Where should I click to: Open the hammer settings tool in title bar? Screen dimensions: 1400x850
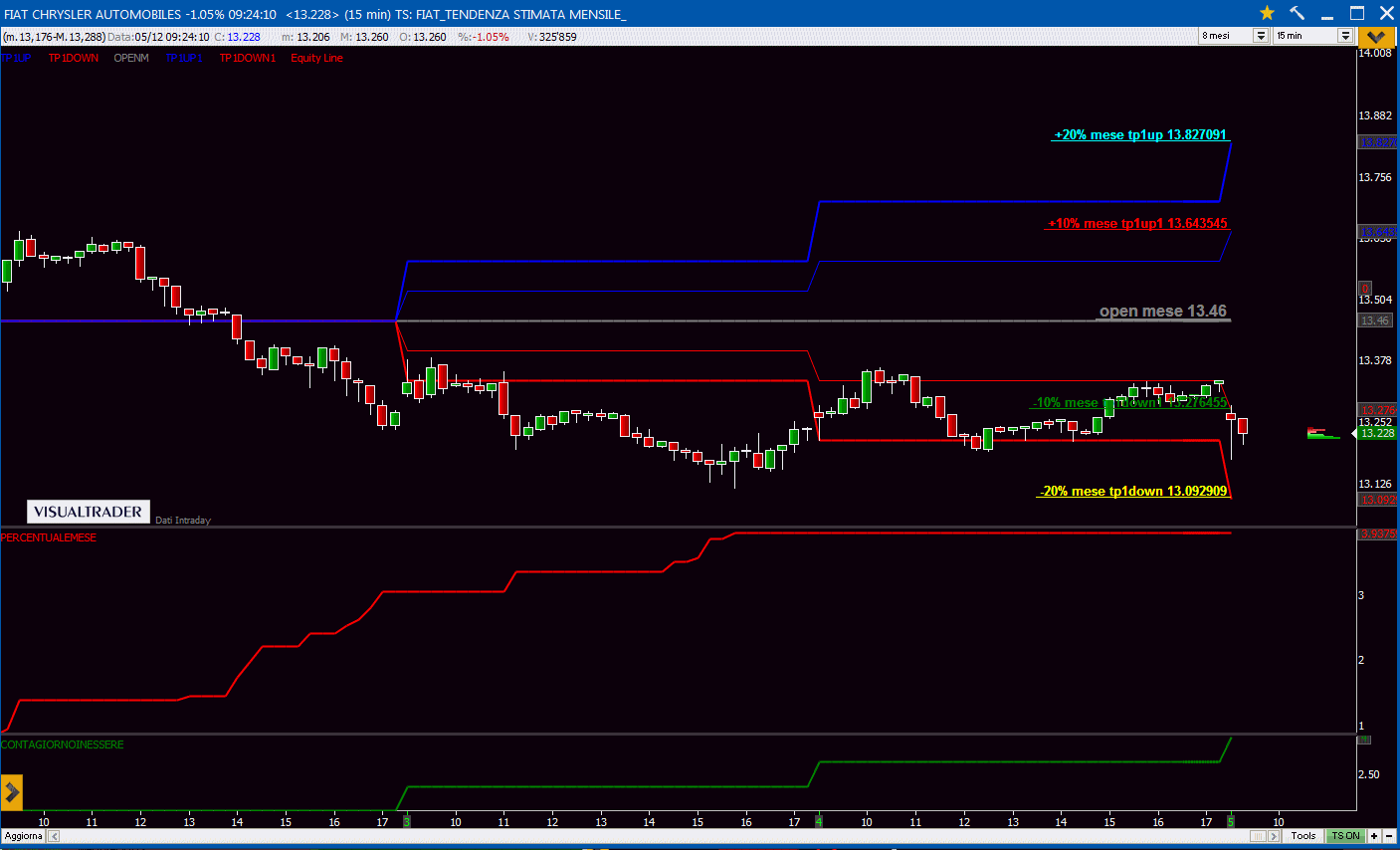point(1297,13)
